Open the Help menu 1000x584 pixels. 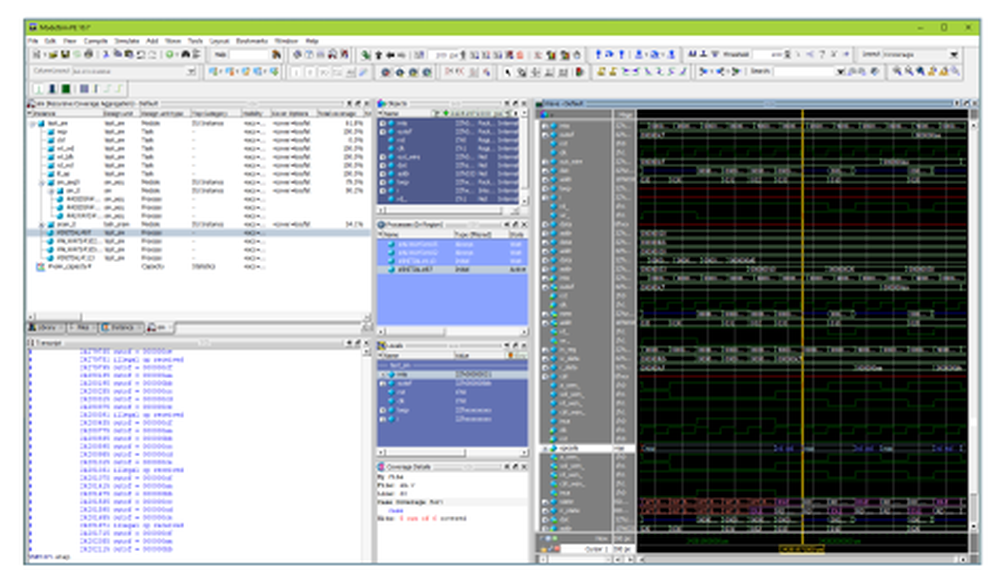tap(312, 41)
